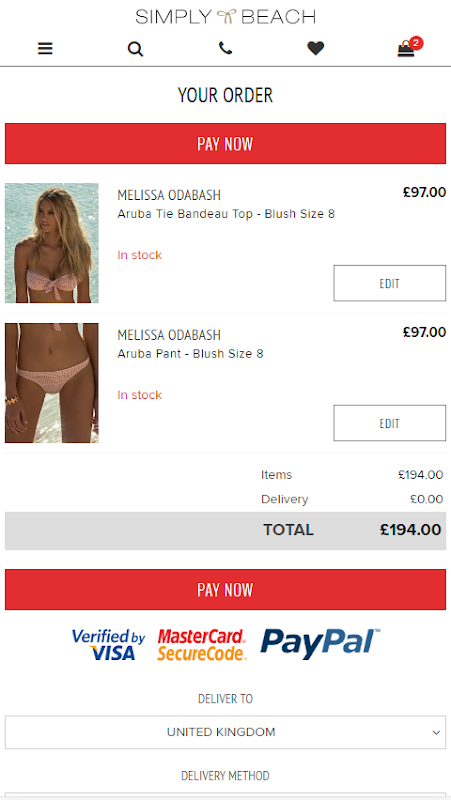
Task: Open the Deliver To country dropdown
Action: 226,732
